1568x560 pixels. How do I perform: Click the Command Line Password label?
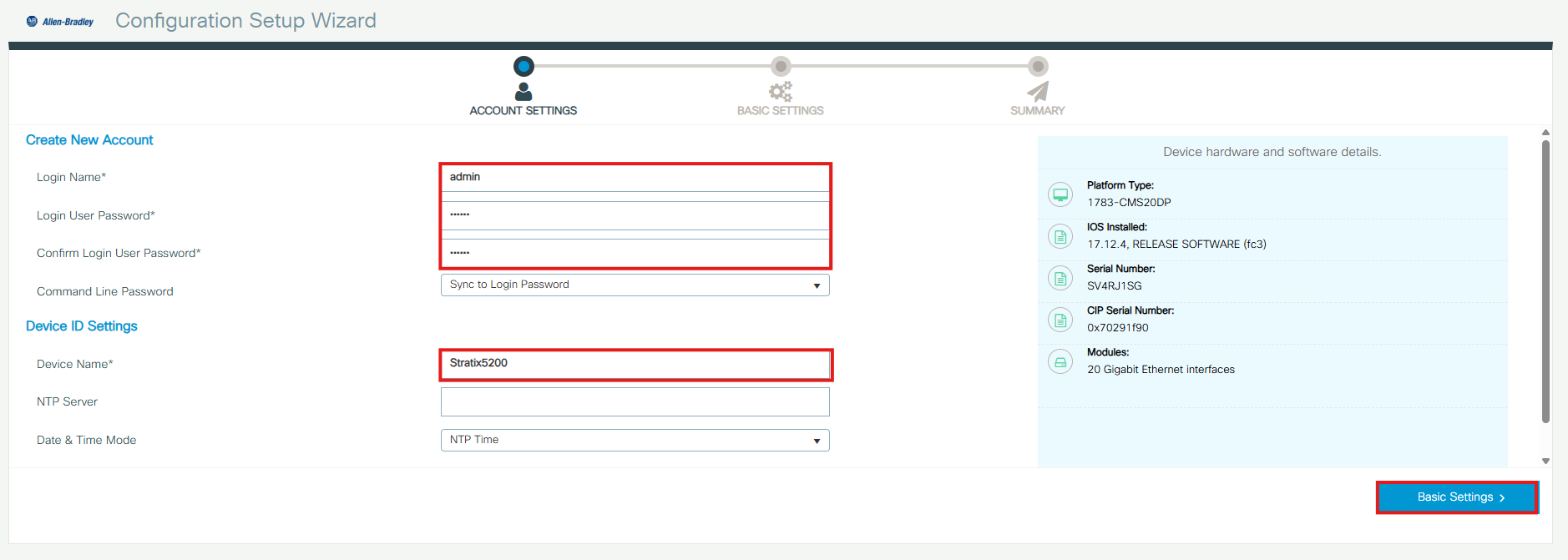(x=105, y=291)
